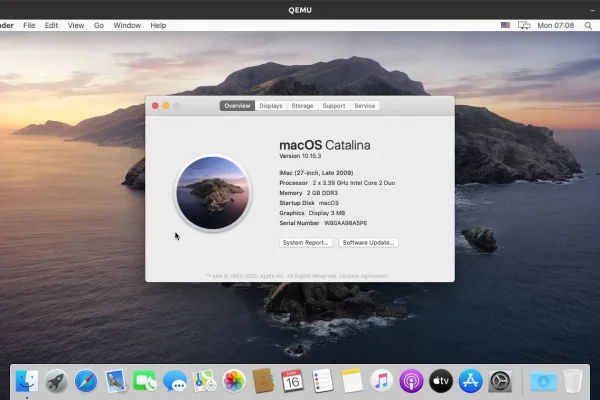The image size is (600, 400).
Task: Click US flag input source icon
Action: (505, 25)
